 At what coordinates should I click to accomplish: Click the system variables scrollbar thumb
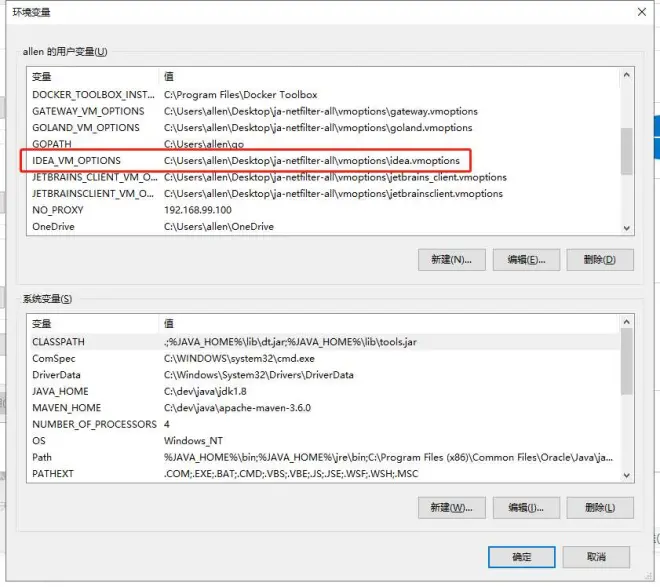click(x=627, y=362)
